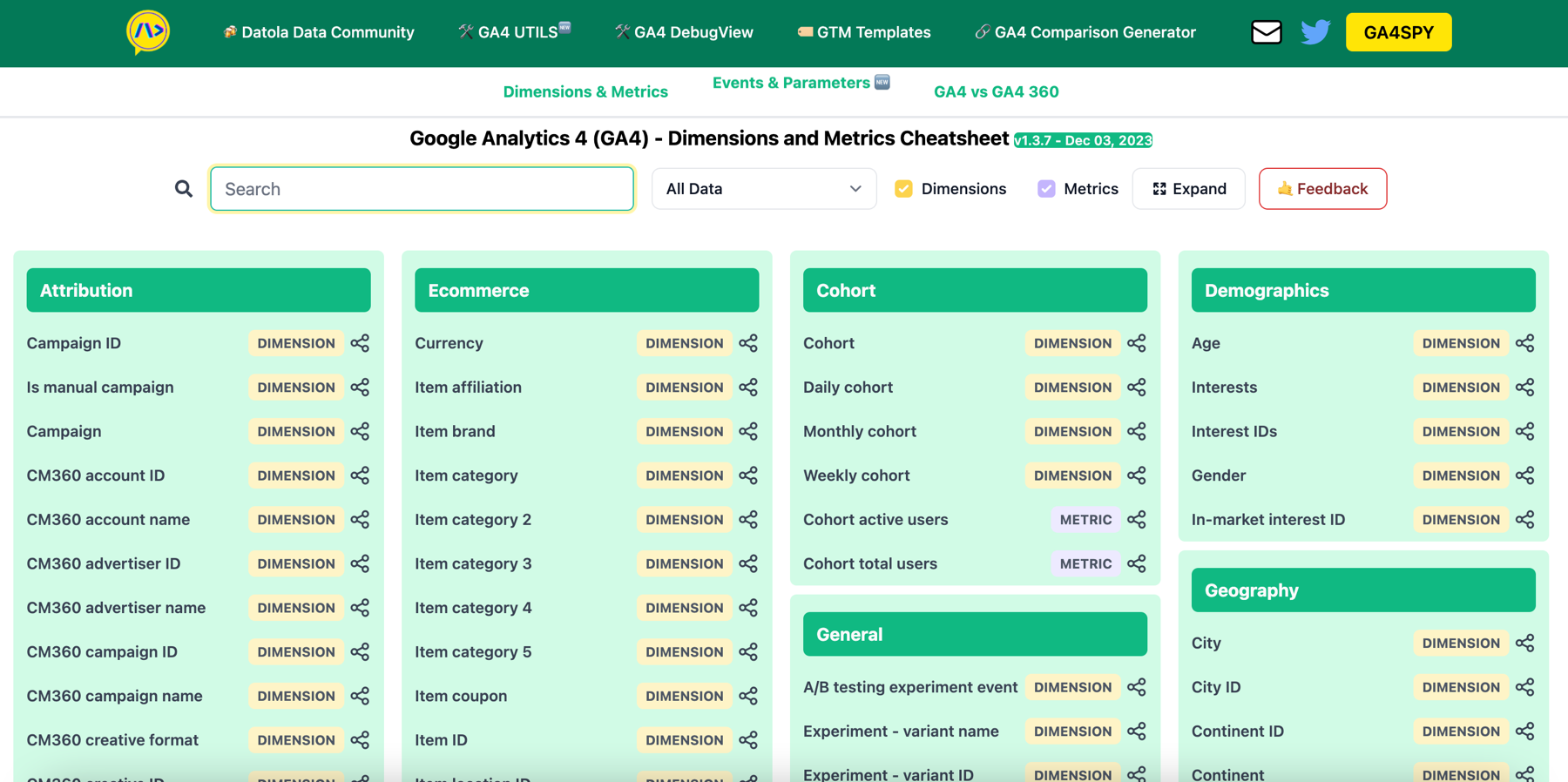This screenshot has width=1568, height=782.
Task: Click the General section header
Action: [975, 634]
